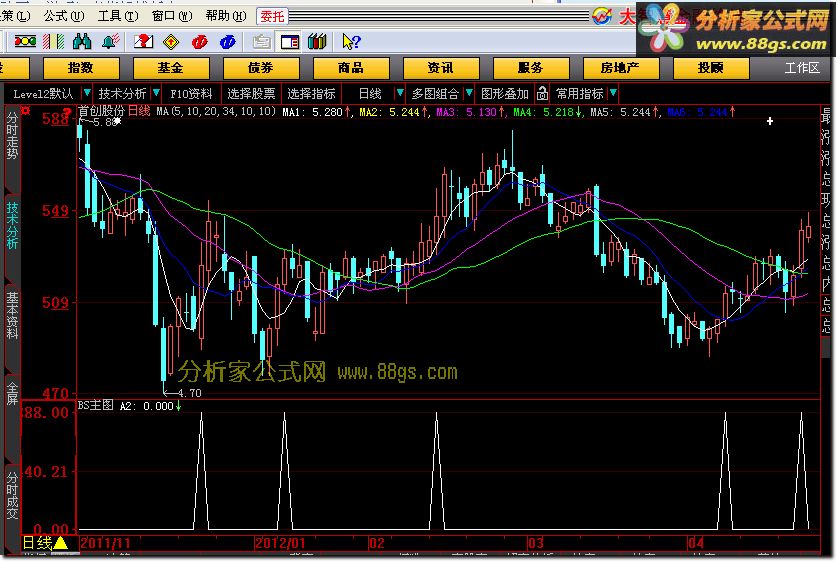Click the context help cursor icon
Screen dimensions: 838x562
pyautogui.click(x=351, y=41)
